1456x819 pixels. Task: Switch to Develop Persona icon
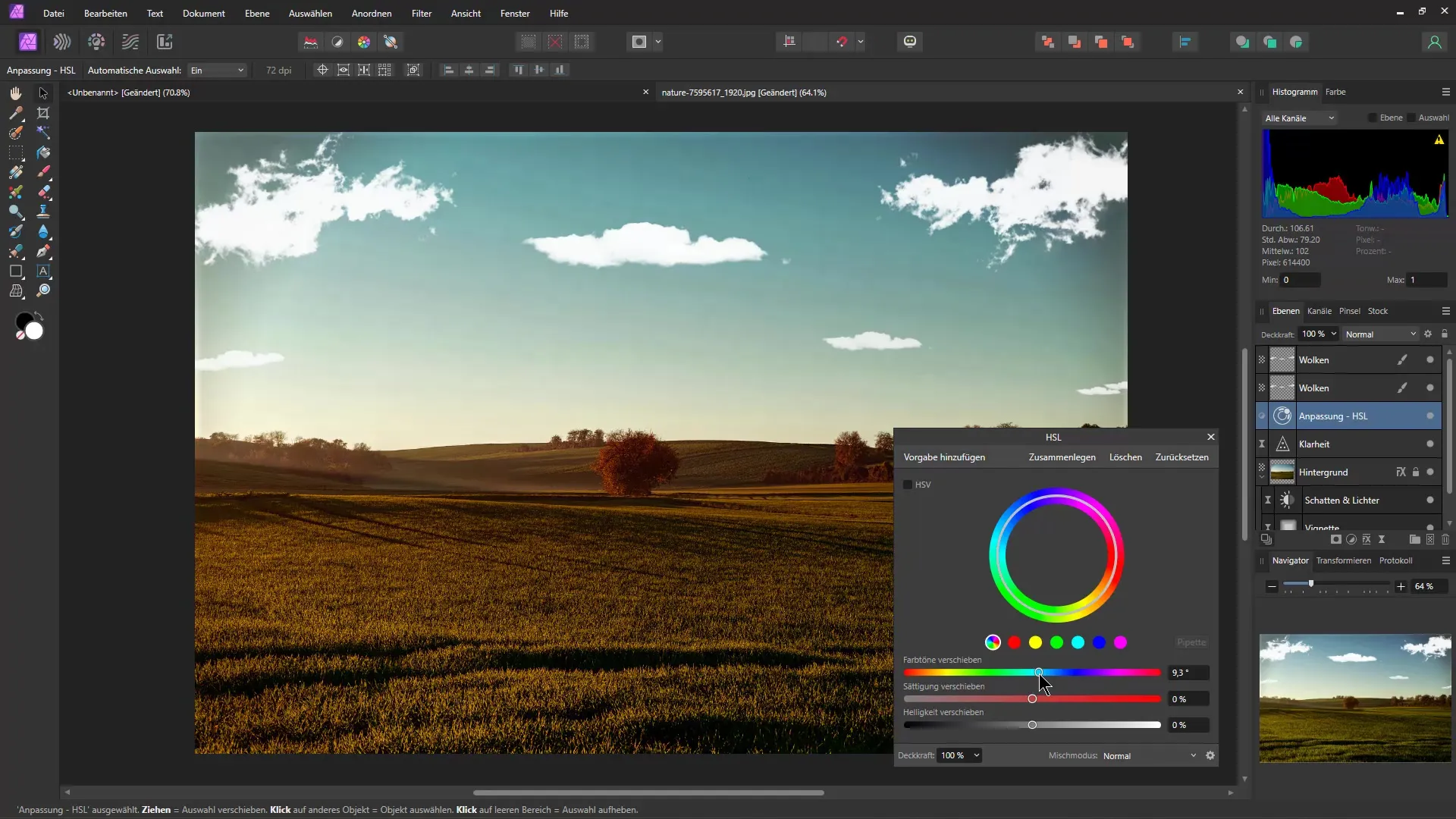tap(96, 42)
